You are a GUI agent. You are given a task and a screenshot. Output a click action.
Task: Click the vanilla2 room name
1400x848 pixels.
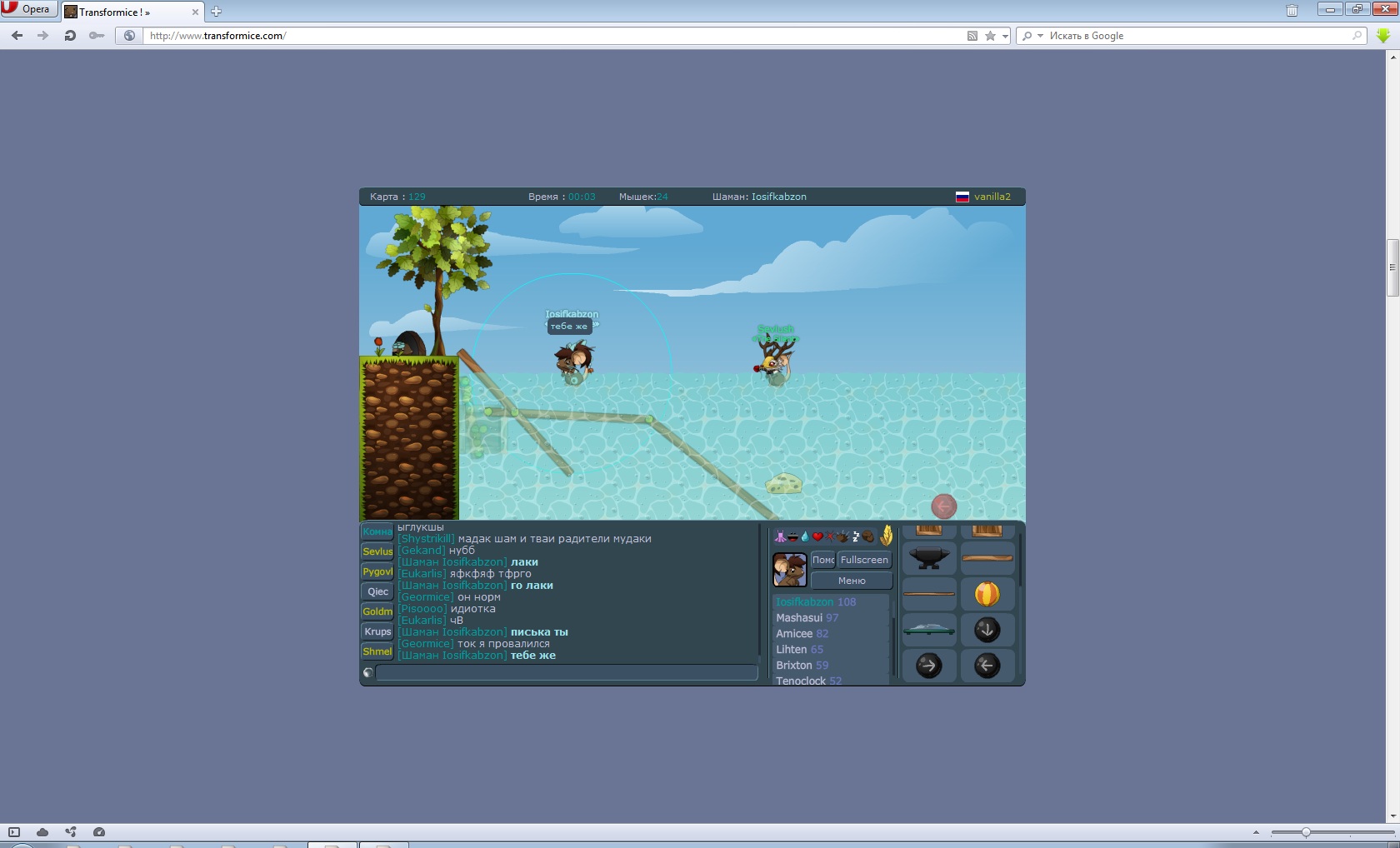pos(992,197)
